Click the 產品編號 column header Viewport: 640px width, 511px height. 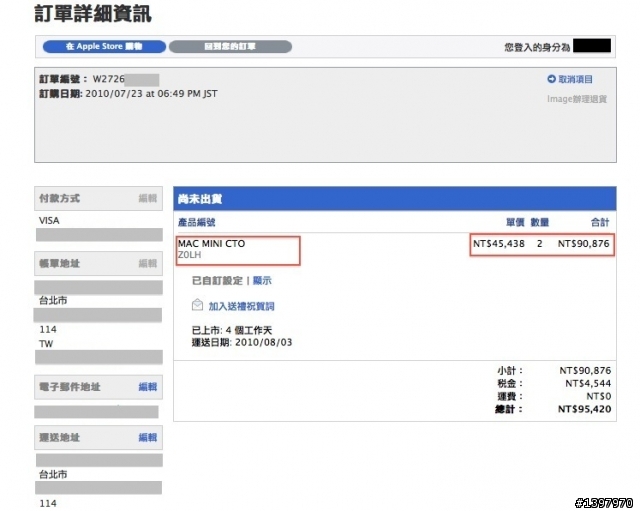click(196, 222)
